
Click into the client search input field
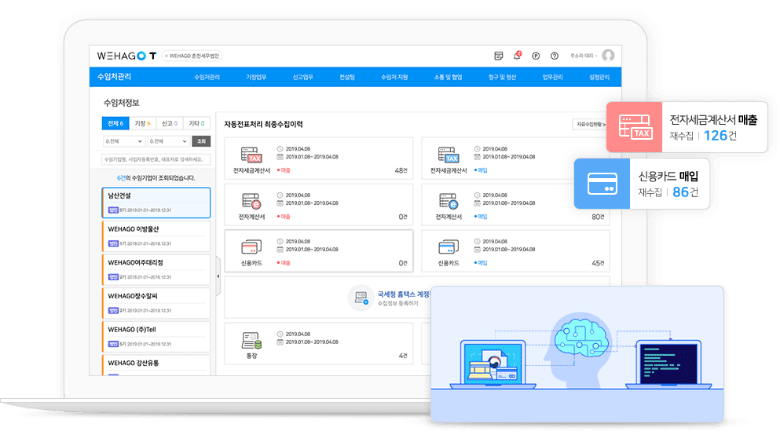click(156, 159)
